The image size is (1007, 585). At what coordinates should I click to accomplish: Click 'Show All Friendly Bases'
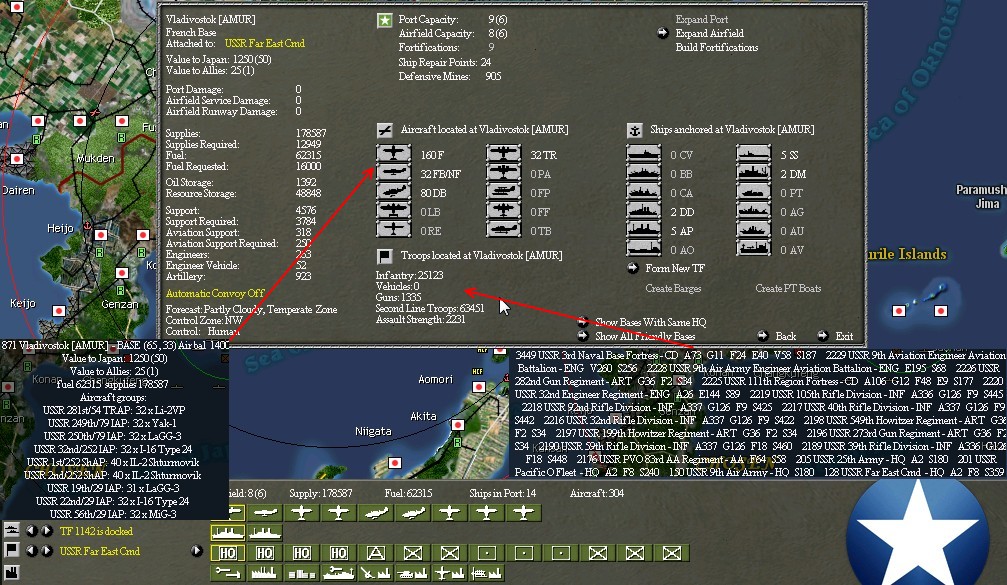coord(645,336)
